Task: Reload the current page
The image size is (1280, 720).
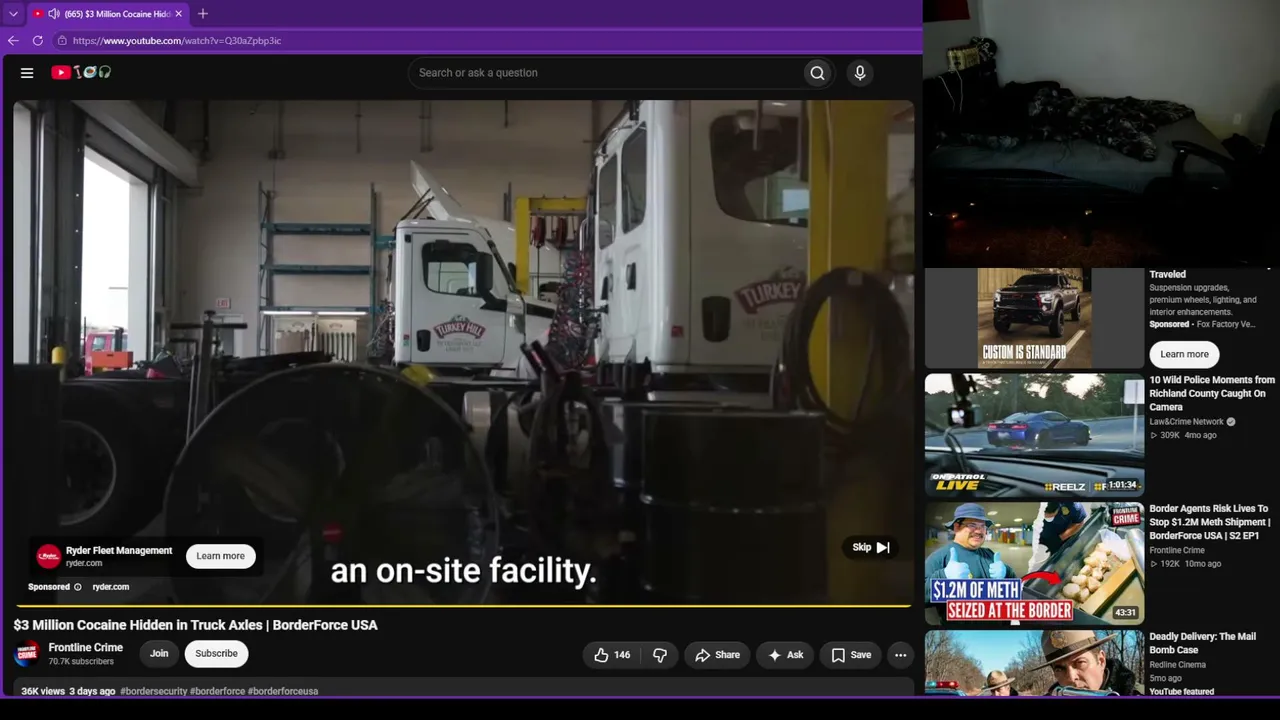Action: point(38,41)
